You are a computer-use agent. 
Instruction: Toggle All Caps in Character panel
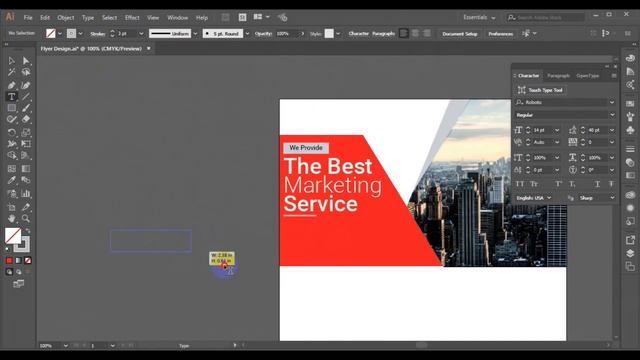pyautogui.click(x=520, y=184)
